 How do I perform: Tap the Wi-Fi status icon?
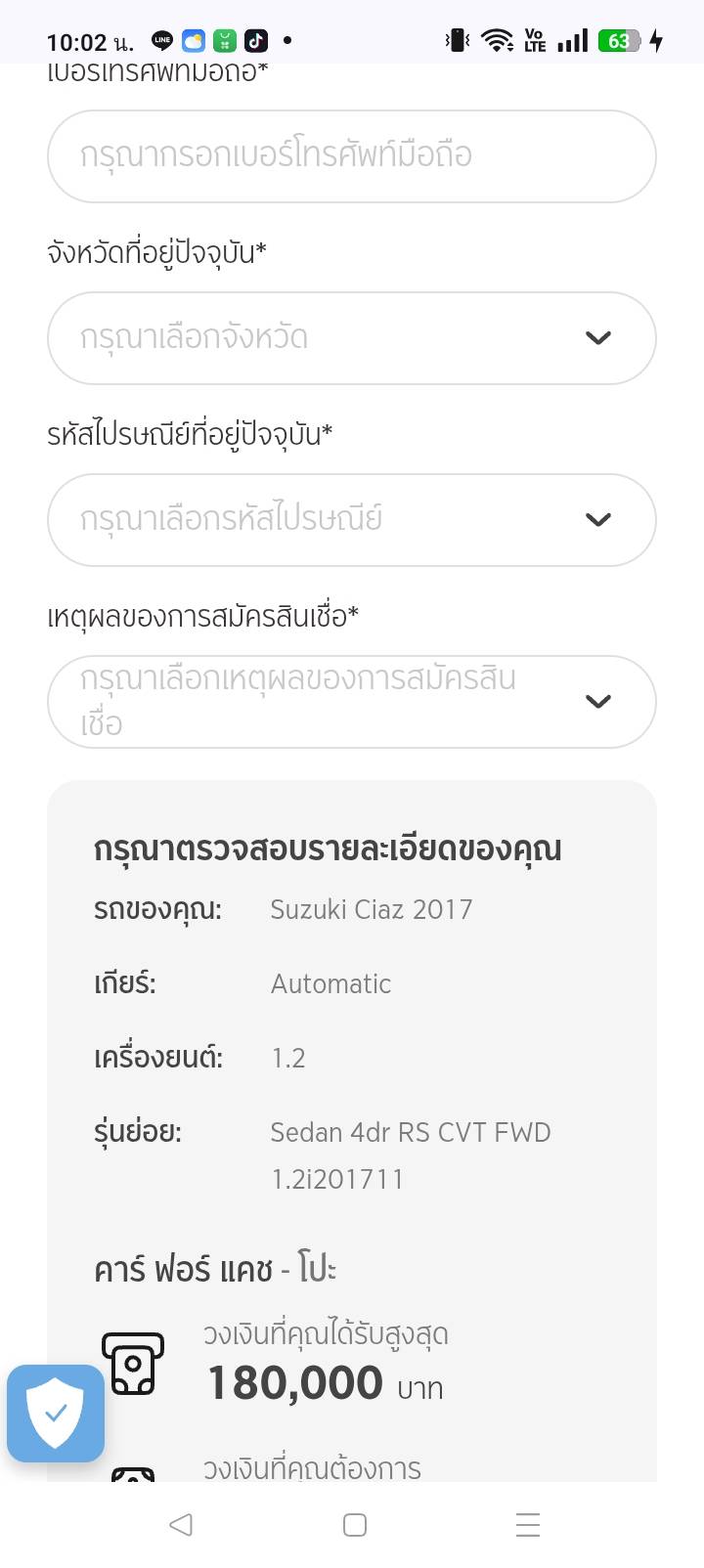pyautogui.click(x=497, y=41)
